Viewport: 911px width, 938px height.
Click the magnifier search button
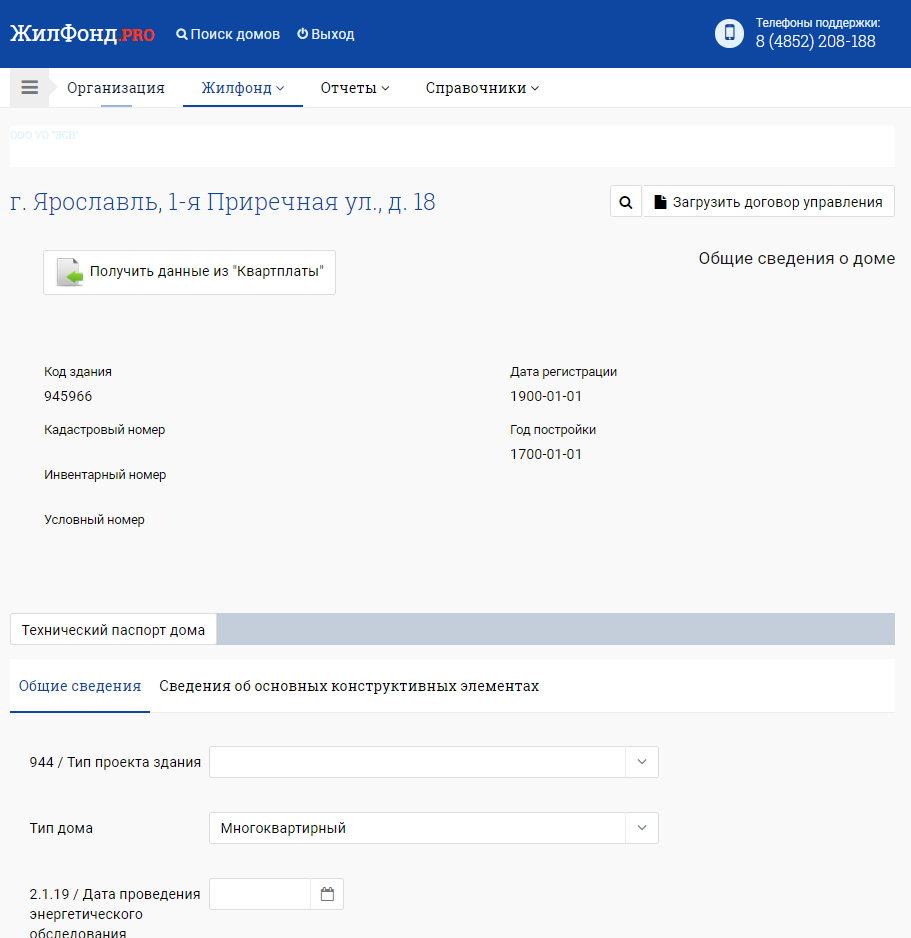[x=626, y=202]
